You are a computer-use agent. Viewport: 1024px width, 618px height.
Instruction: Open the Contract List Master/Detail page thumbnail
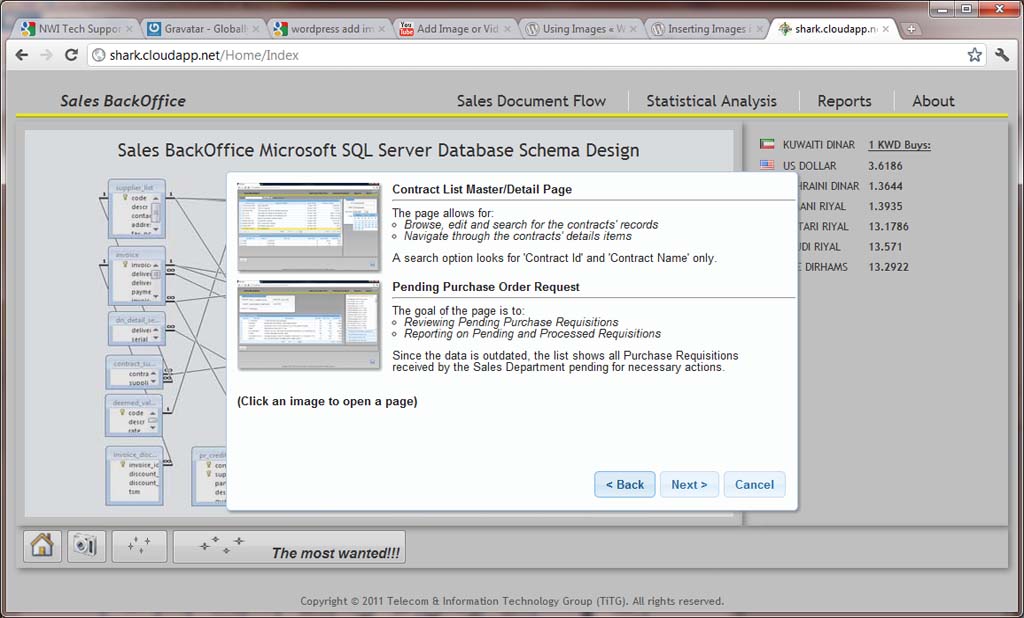click(x=308, y=225)
